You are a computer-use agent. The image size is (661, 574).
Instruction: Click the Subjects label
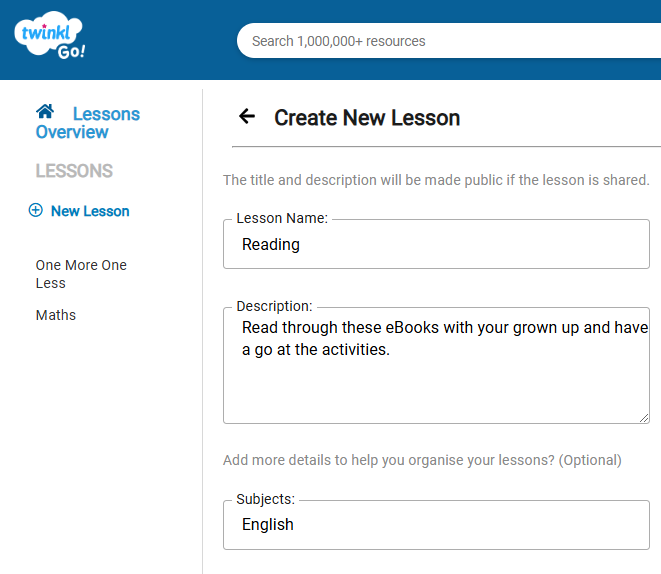coord(266,499)
